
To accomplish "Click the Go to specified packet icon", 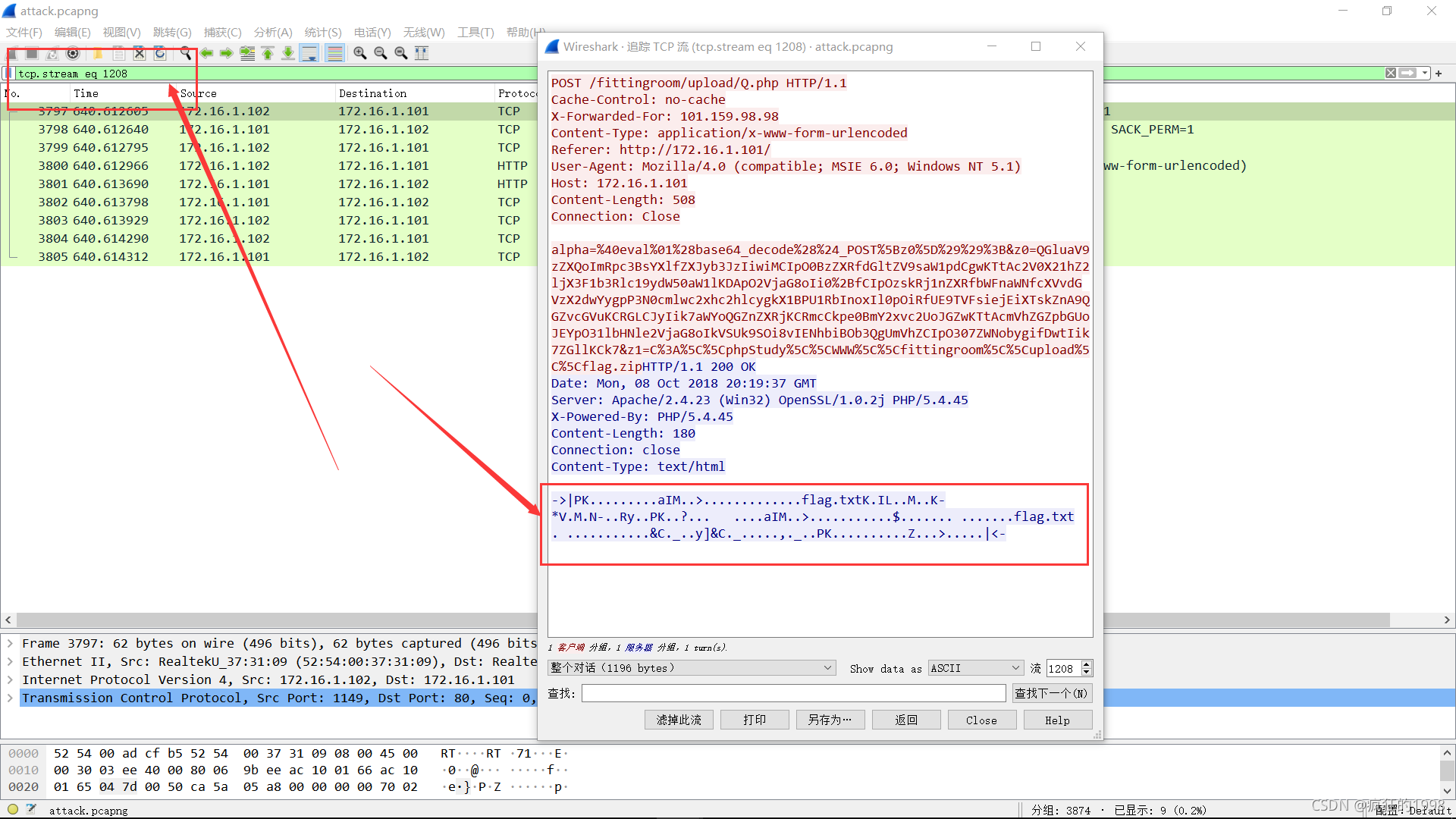I will point(247,53).
